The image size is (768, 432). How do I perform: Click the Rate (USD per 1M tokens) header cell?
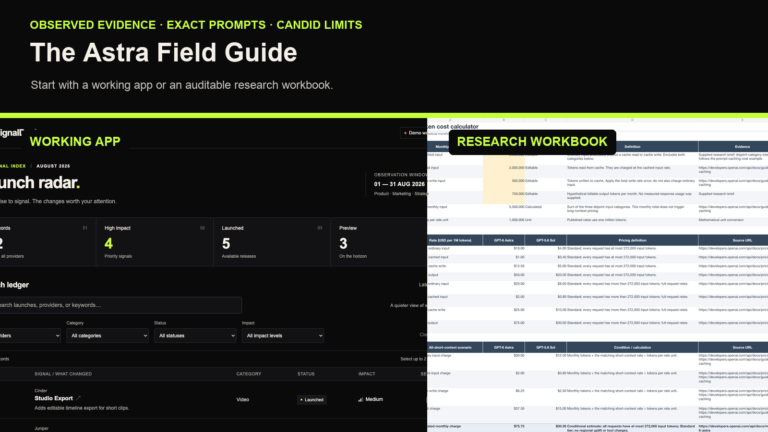(x=455, y=240)
